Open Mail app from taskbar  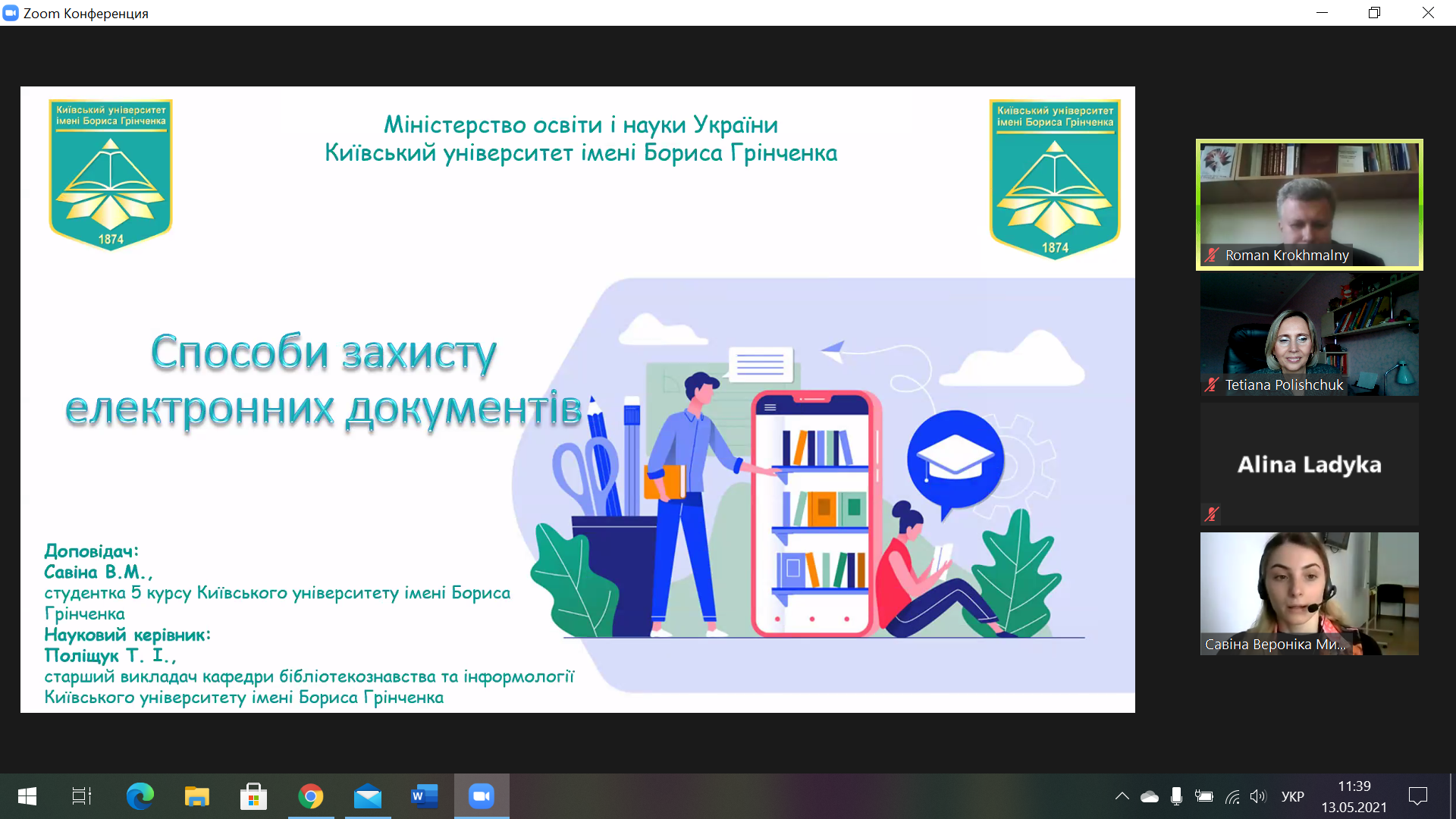(x=368, y=796)
